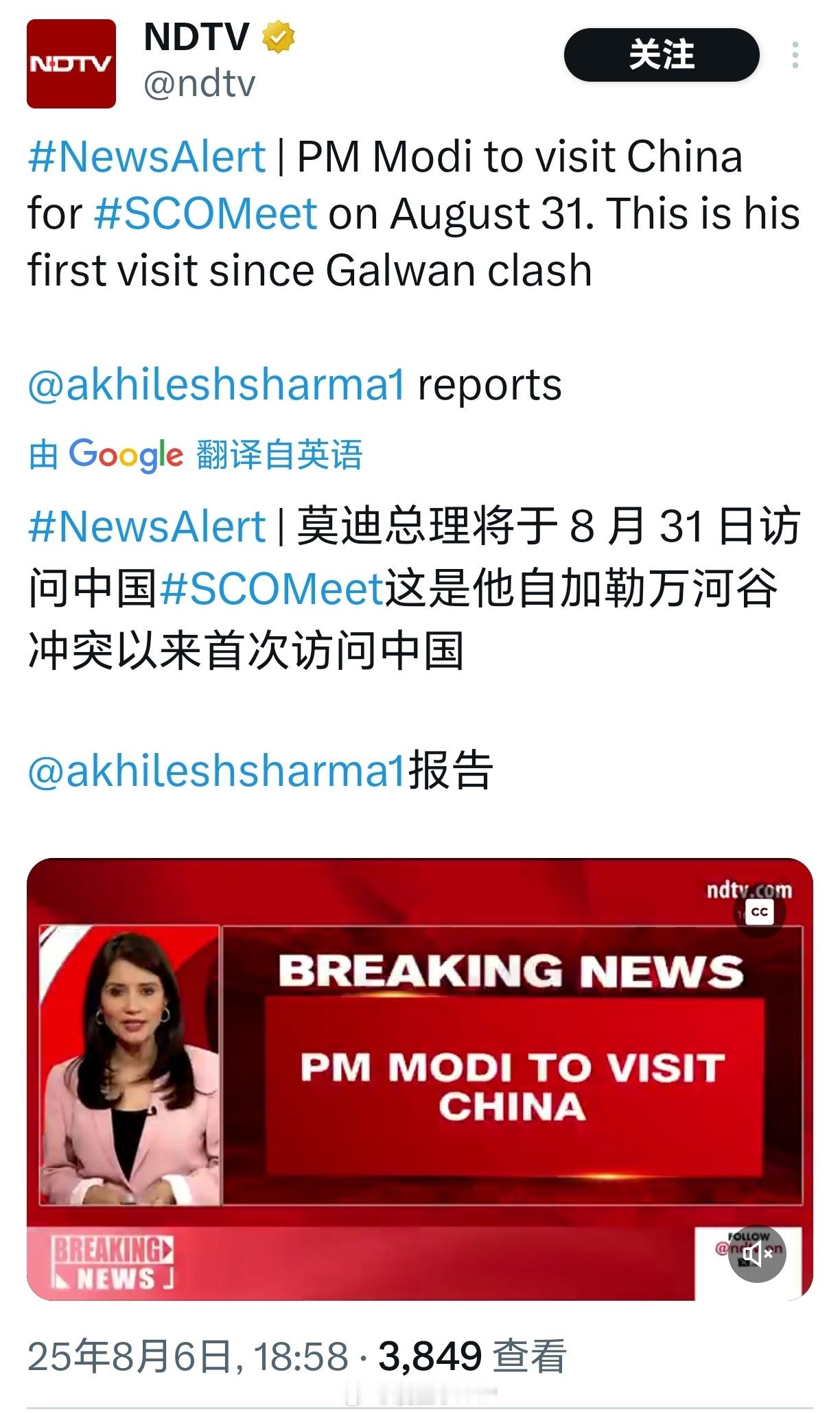Open the #SCOMeet hashtag in the English text

(x=205, y=213)
